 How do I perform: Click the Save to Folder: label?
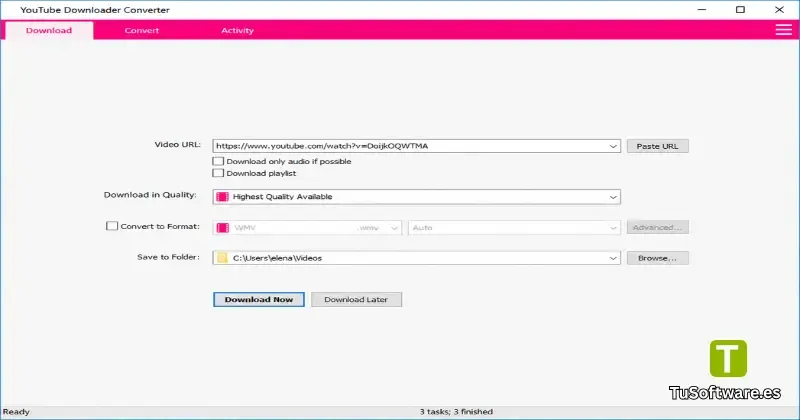tap(168, 257)
